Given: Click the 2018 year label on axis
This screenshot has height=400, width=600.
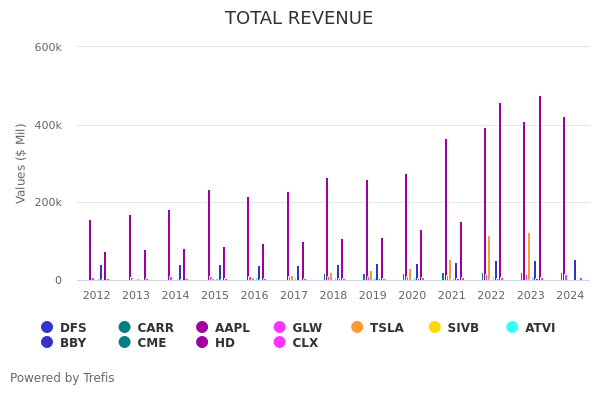Looking at the screenshot, I should (333, 296).
